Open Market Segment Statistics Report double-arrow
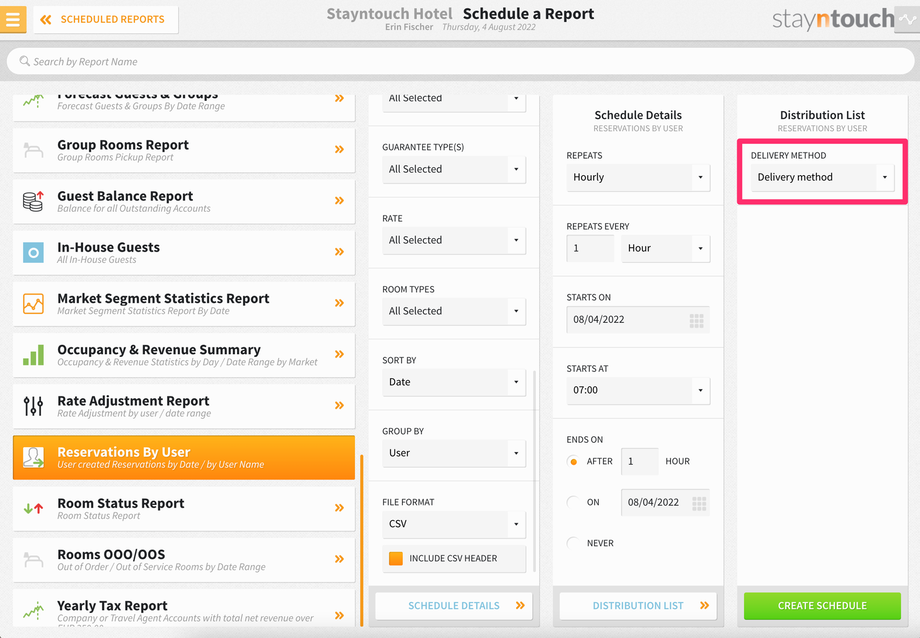The image size is (920, 638). [x=339, y=303]
